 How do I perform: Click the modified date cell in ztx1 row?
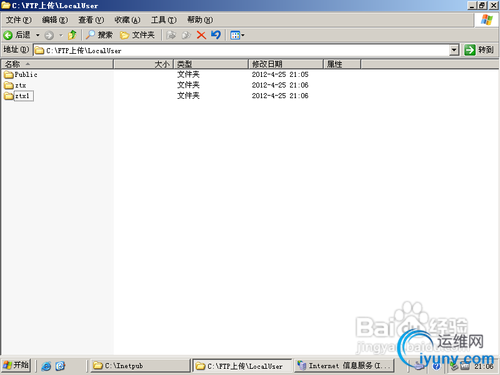280,96
